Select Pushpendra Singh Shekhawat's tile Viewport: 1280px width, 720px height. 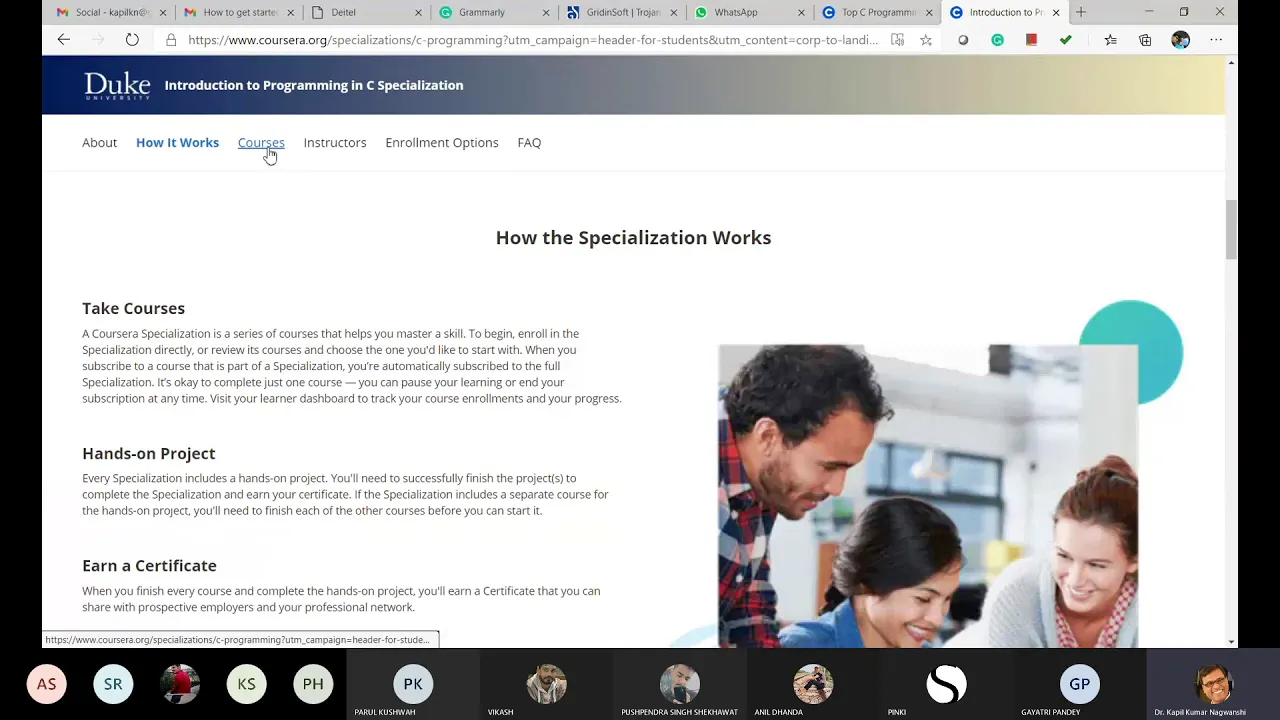pos(679,684)
